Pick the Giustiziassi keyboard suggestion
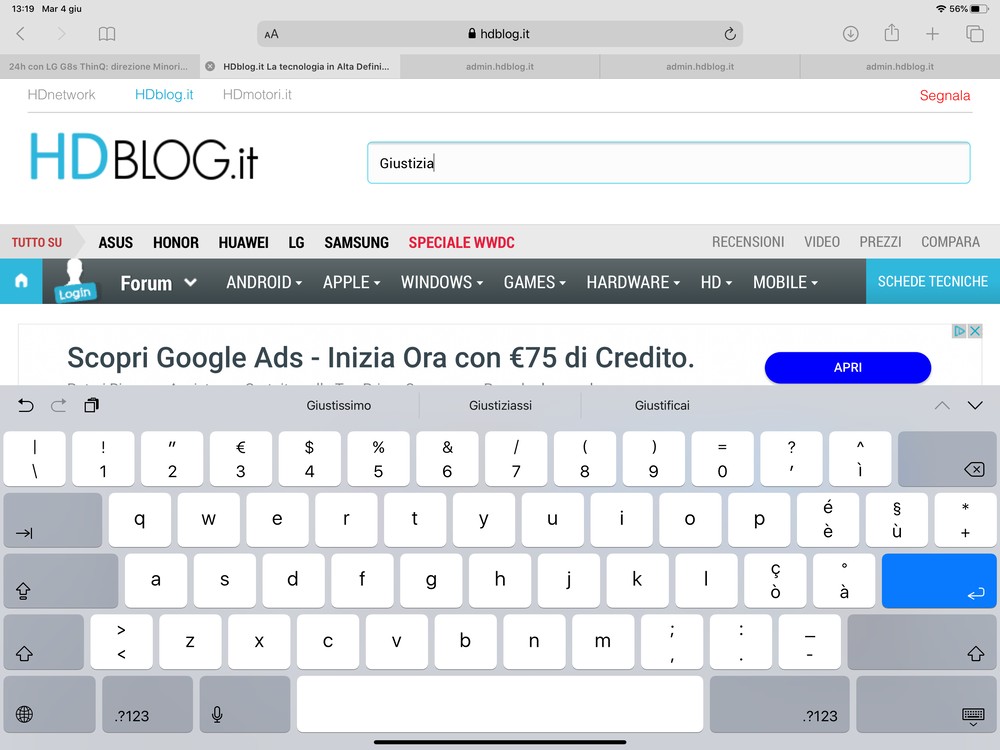This screenshot has height=750, width=1000. pyautogui.click(x=501, y=405)
